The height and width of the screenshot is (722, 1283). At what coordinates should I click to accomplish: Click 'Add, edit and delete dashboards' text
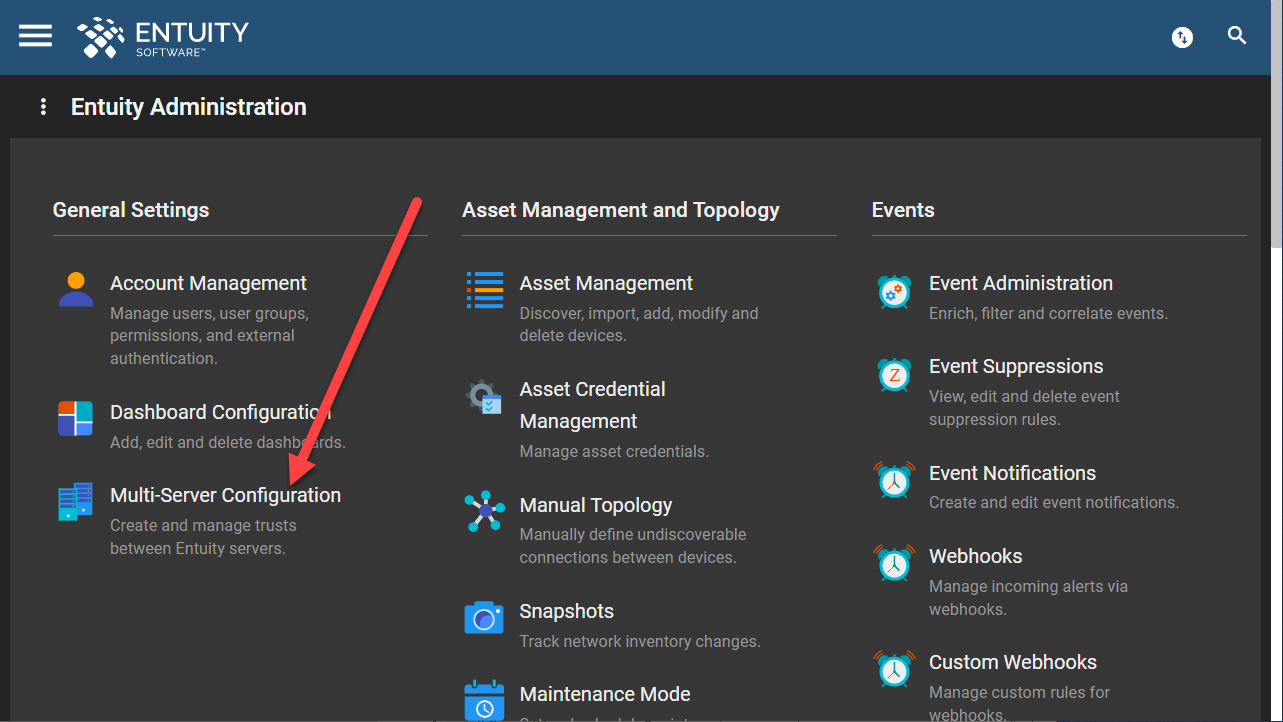[228, 442]
